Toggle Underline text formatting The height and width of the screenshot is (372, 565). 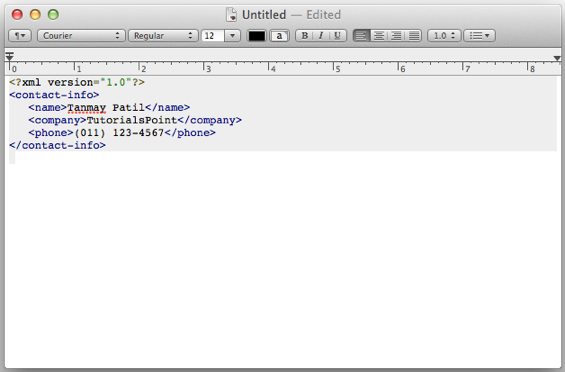(338, 36)
